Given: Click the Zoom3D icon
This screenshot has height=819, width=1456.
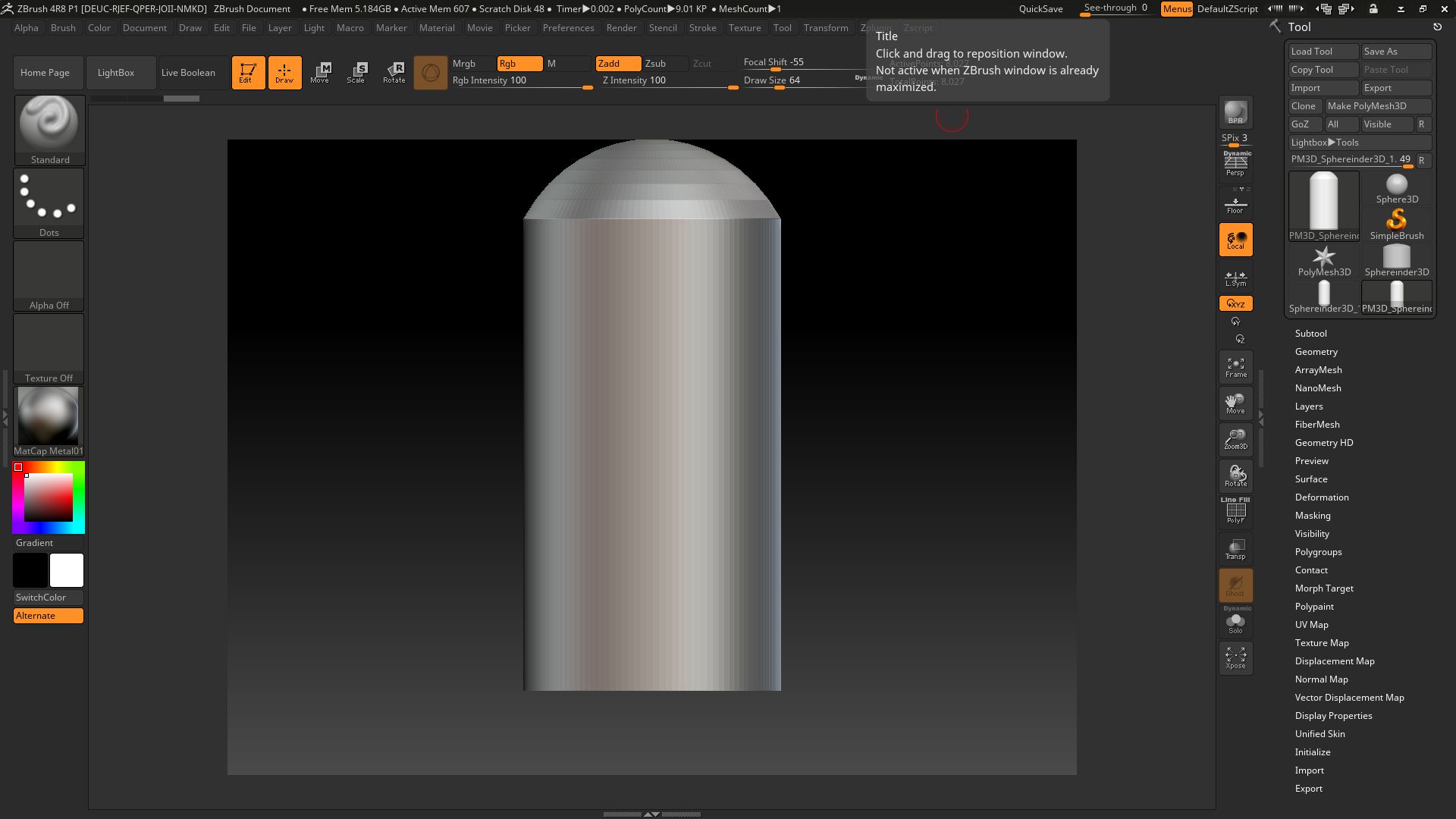Looking at the screenshot, I should click(1235, 440).
